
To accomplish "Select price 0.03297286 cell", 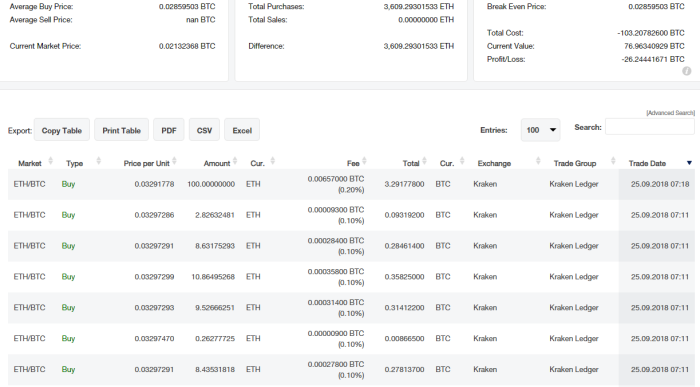I will [x=154, y=215].
